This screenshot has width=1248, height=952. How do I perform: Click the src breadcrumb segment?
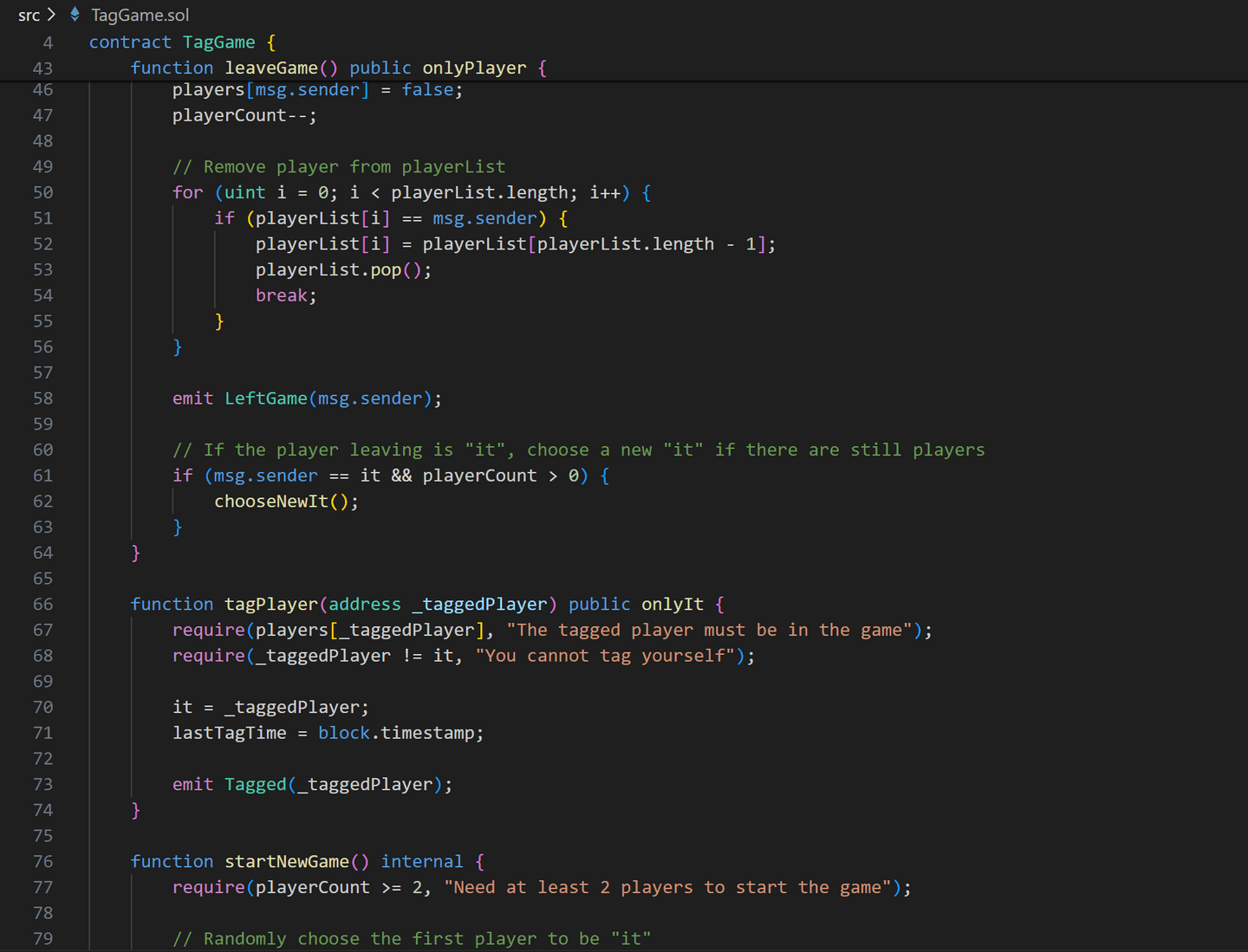tap(29, 15)
